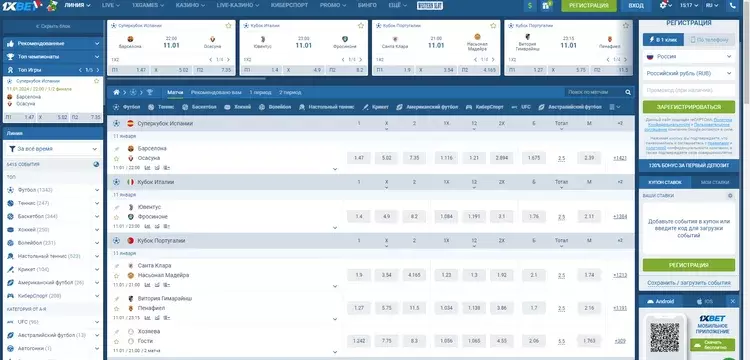Click the Промокод input field
Screen dimensions: 750x360
tap(689, 90)
